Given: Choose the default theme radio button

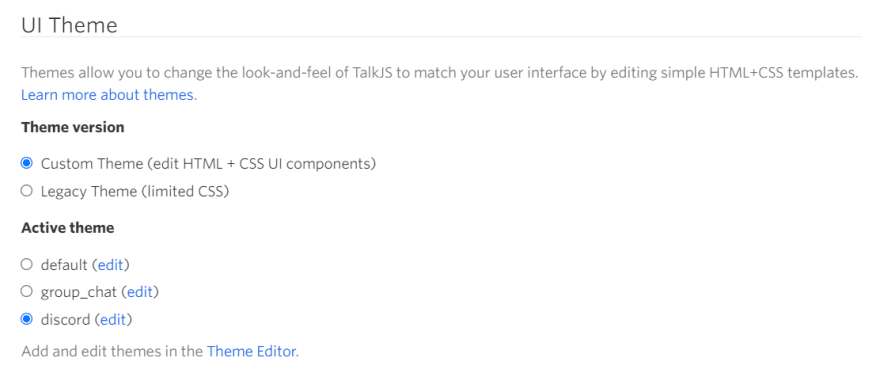Looking at the screenshot, I should pos(26,264).
